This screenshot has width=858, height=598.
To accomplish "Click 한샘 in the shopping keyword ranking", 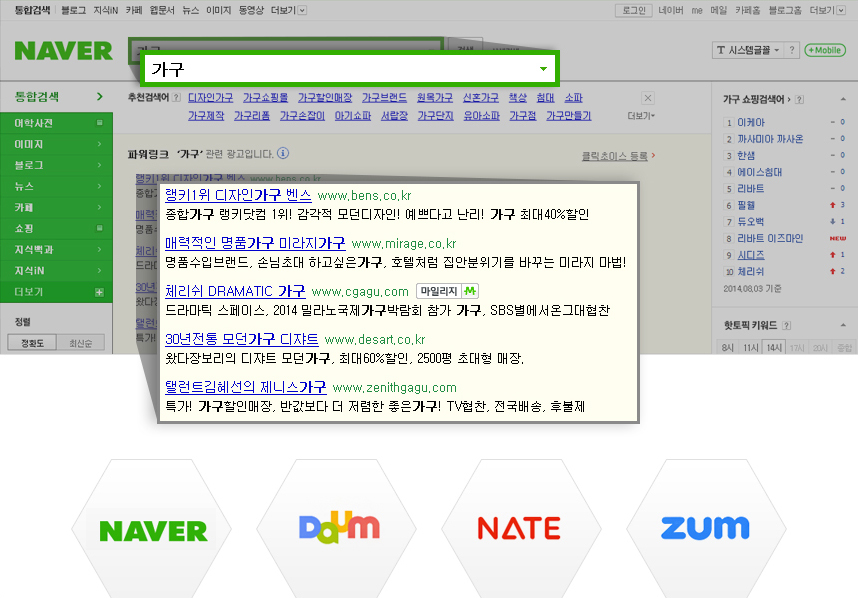I will coord(746,155).
